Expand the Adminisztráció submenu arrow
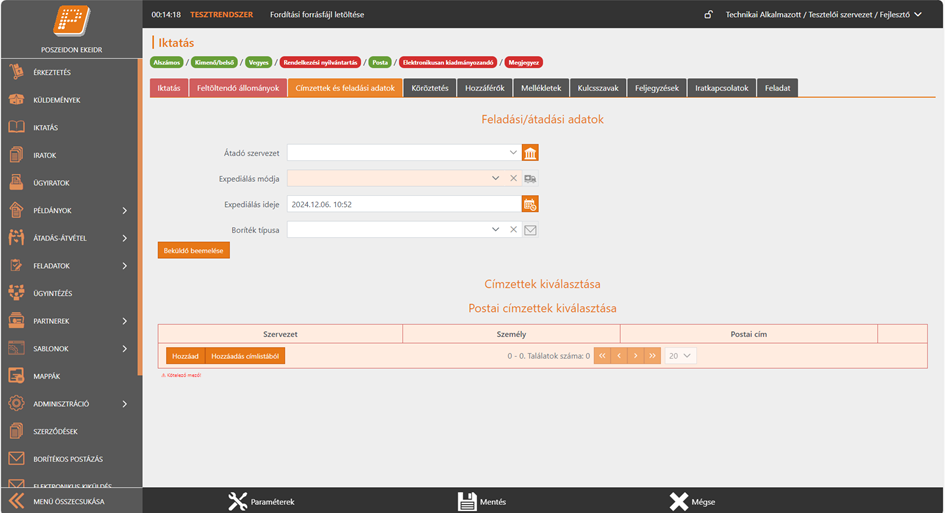Image resolution: width=945 pixels, height=513 pixels. pyautogui.click(x=125, y=404)
